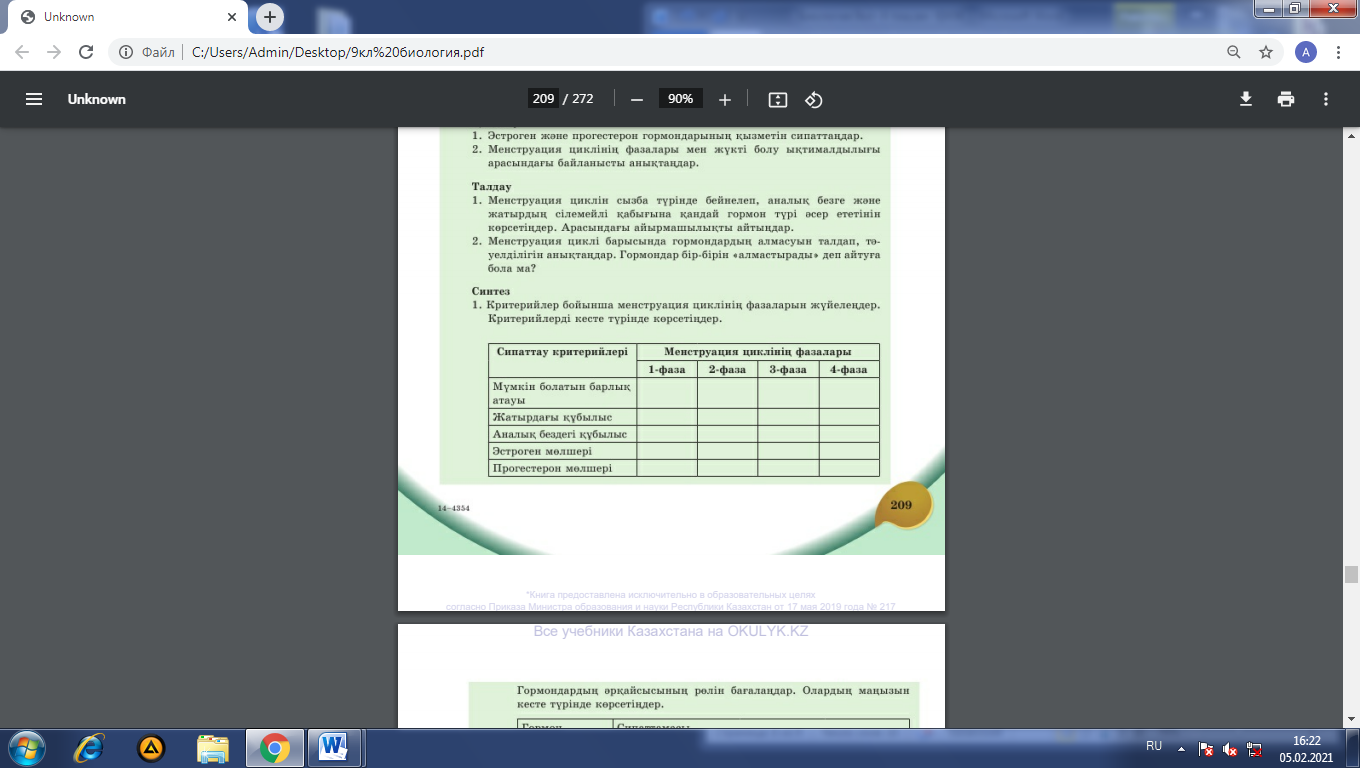Click the 1-фаза column header
This screenshot has width=1360, height=768.
(667, 369)
